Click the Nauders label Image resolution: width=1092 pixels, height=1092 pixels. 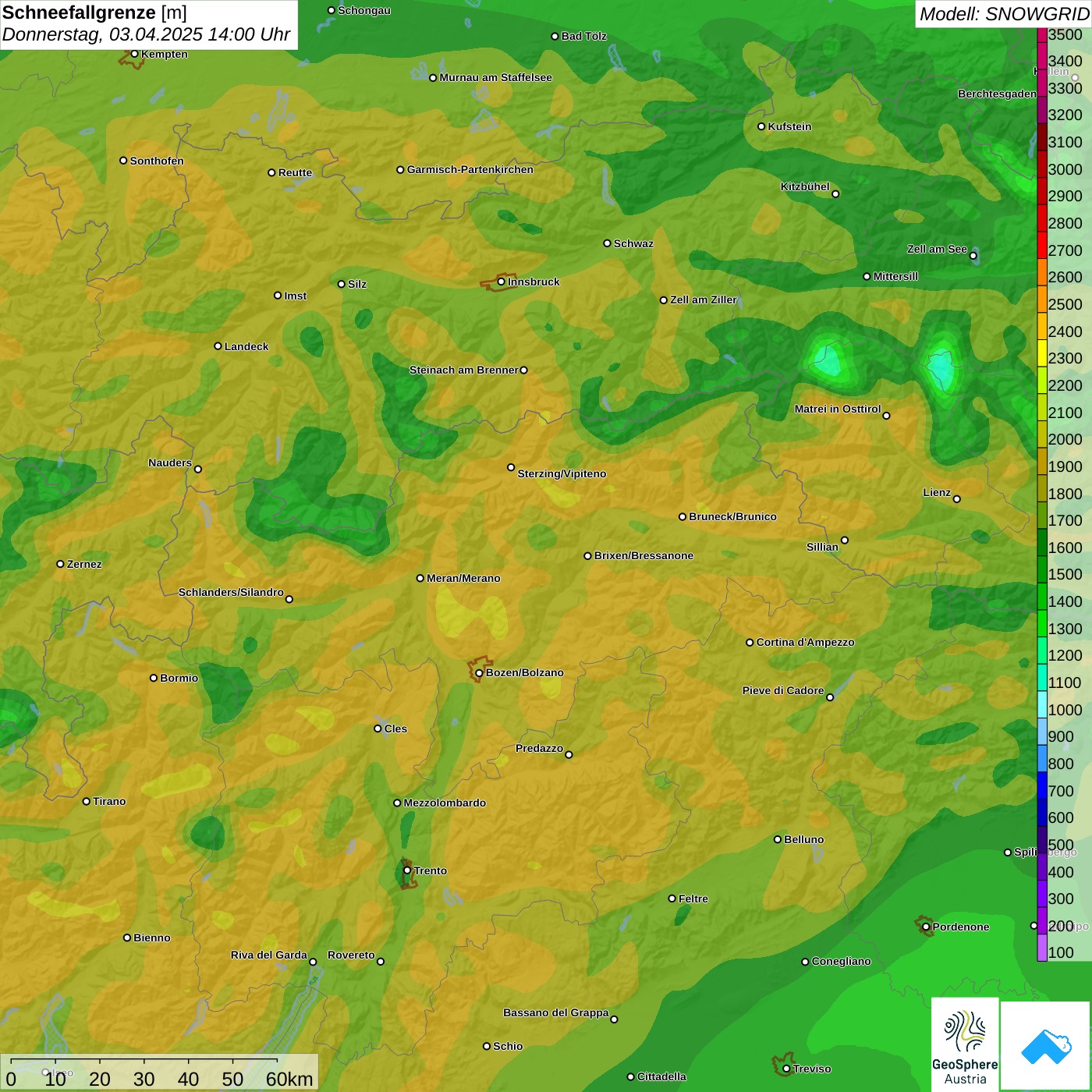[170, 463]
